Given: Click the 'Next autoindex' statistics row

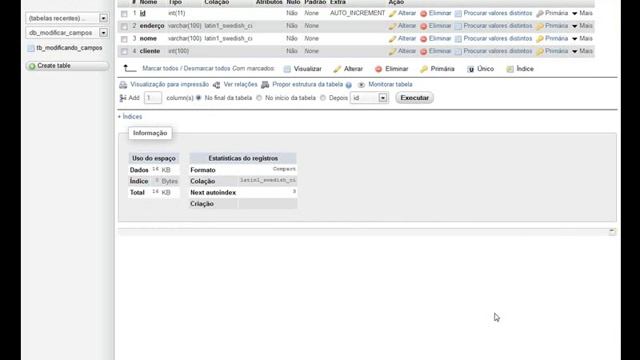Looking at the screenshot, I should click(x=243, y=192).
